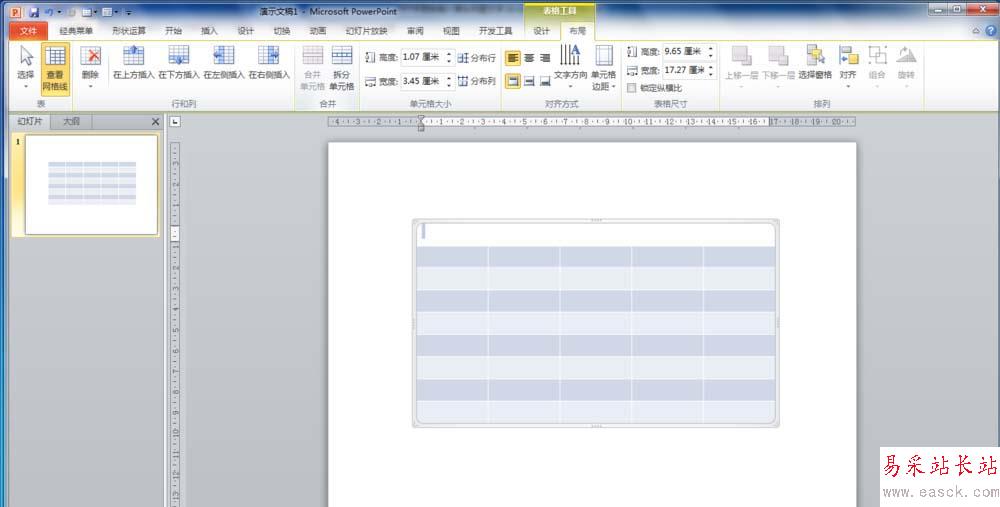Screen dimensions: 1000x507
Task: Switch to the 幻灯片 (Slides) pane tab
Action: tap(29, 121)
